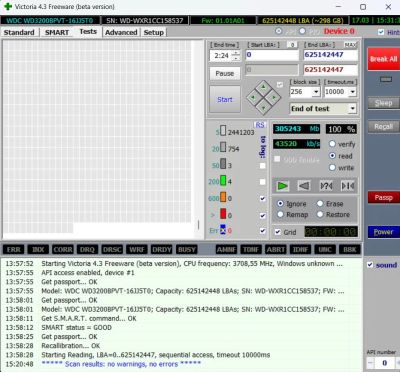Click the Start scan button

pyautogui.click(x=225, y=99)
